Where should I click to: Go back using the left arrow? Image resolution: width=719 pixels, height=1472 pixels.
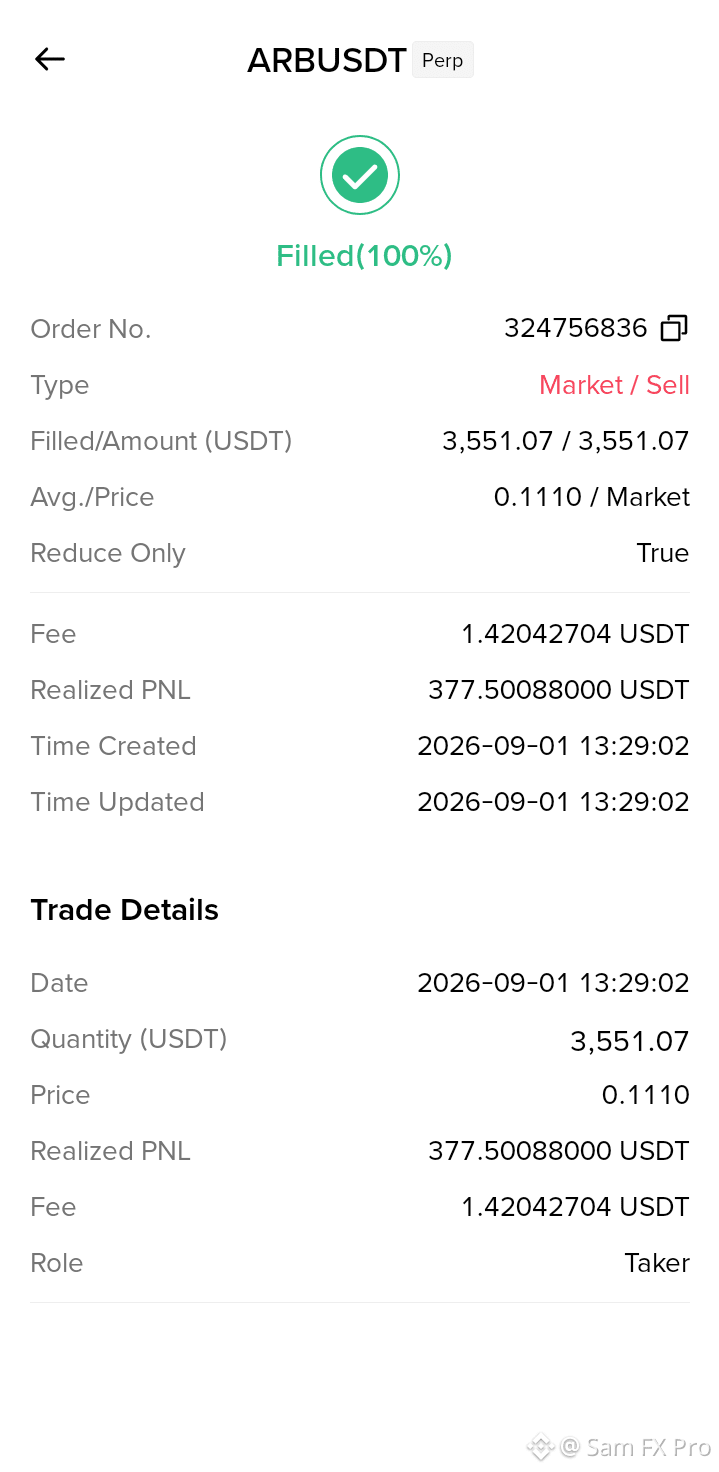[50, 59]
